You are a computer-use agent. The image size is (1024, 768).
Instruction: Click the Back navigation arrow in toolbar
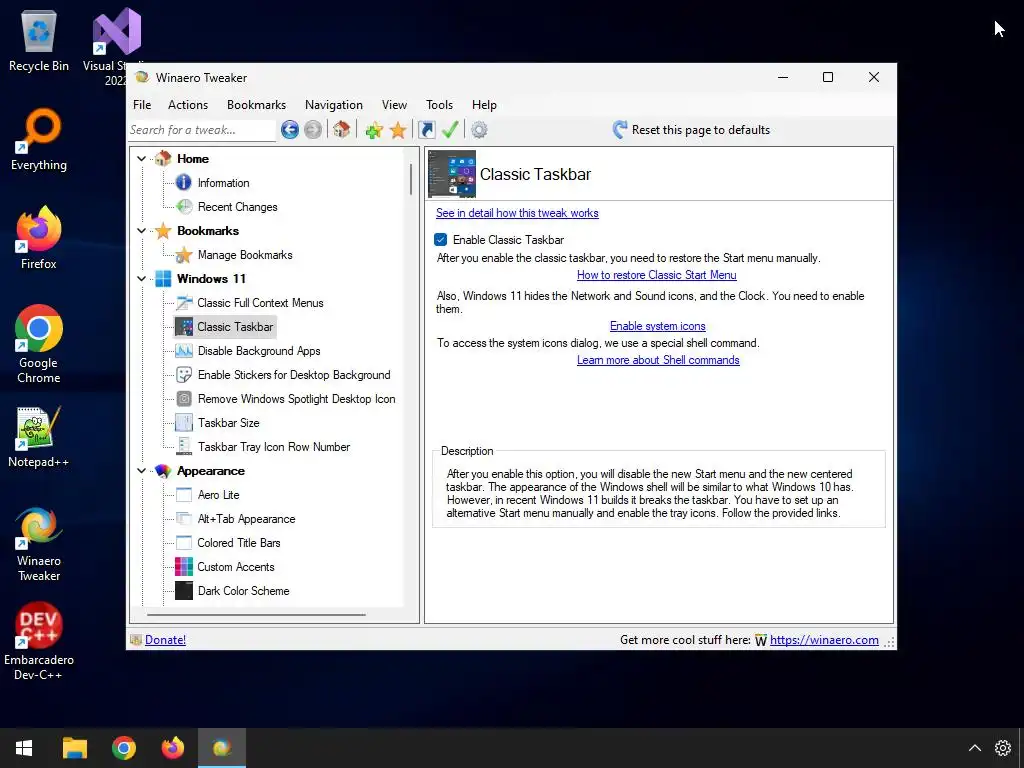click(290, 130)
